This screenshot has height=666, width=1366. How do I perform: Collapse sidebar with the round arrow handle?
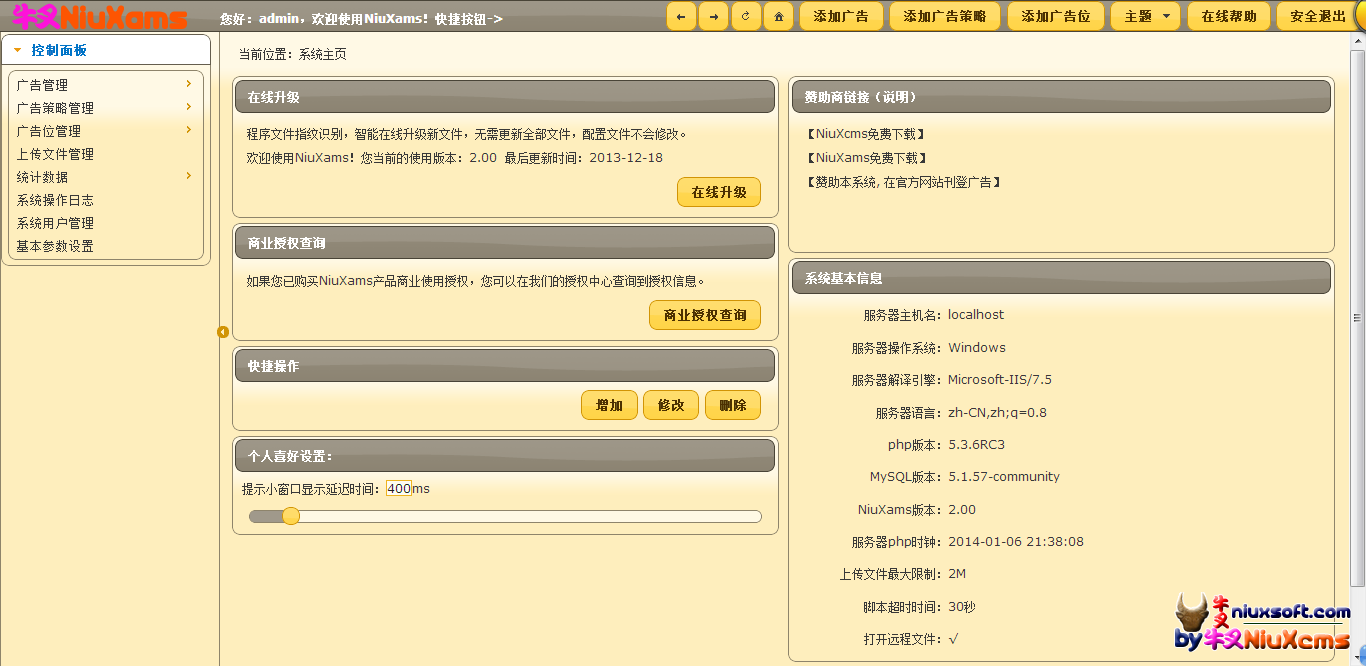coord(223,332)
